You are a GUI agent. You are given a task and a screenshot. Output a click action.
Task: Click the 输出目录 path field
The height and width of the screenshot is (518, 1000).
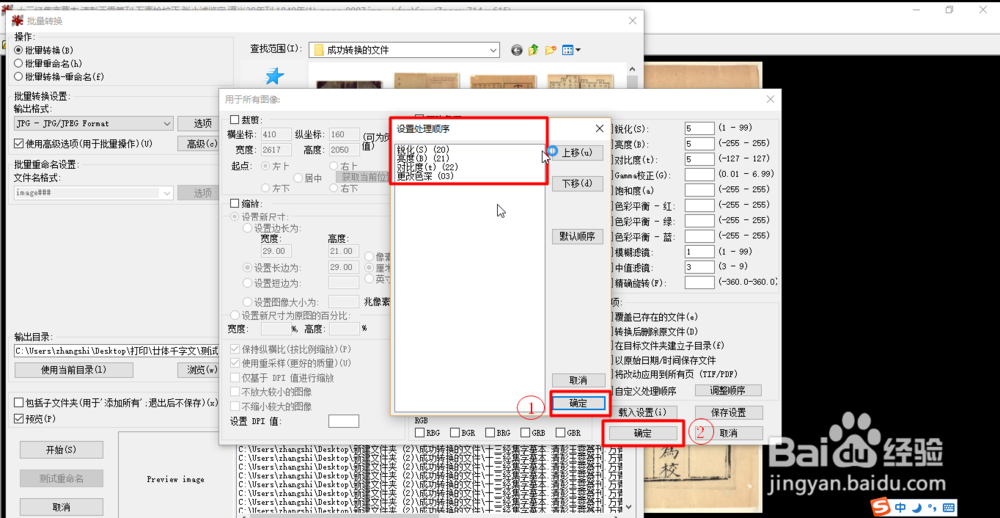(x=116, y=350)
